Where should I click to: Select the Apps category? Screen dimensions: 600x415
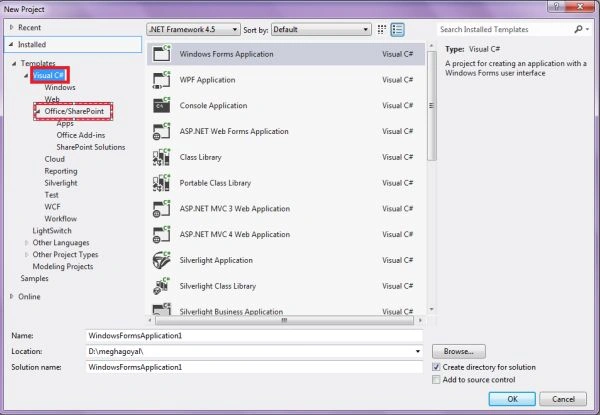[65, 124]
